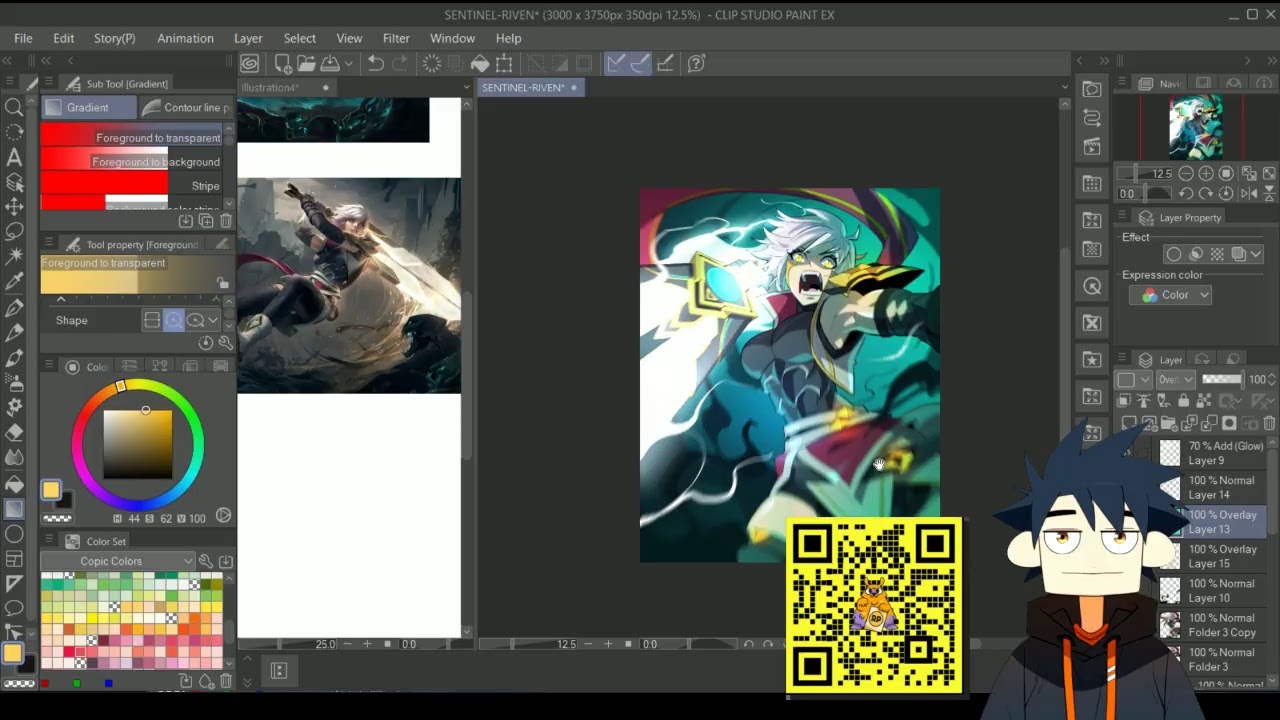The image size is (1280, 720).
Task: Select the Foreground to background gradient
Action: point(131,161)
